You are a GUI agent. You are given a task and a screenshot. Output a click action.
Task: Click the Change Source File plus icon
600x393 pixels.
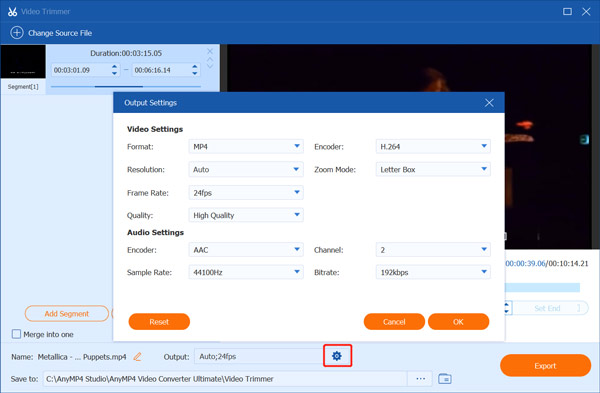pyautogui.click(x=16, y=33)
